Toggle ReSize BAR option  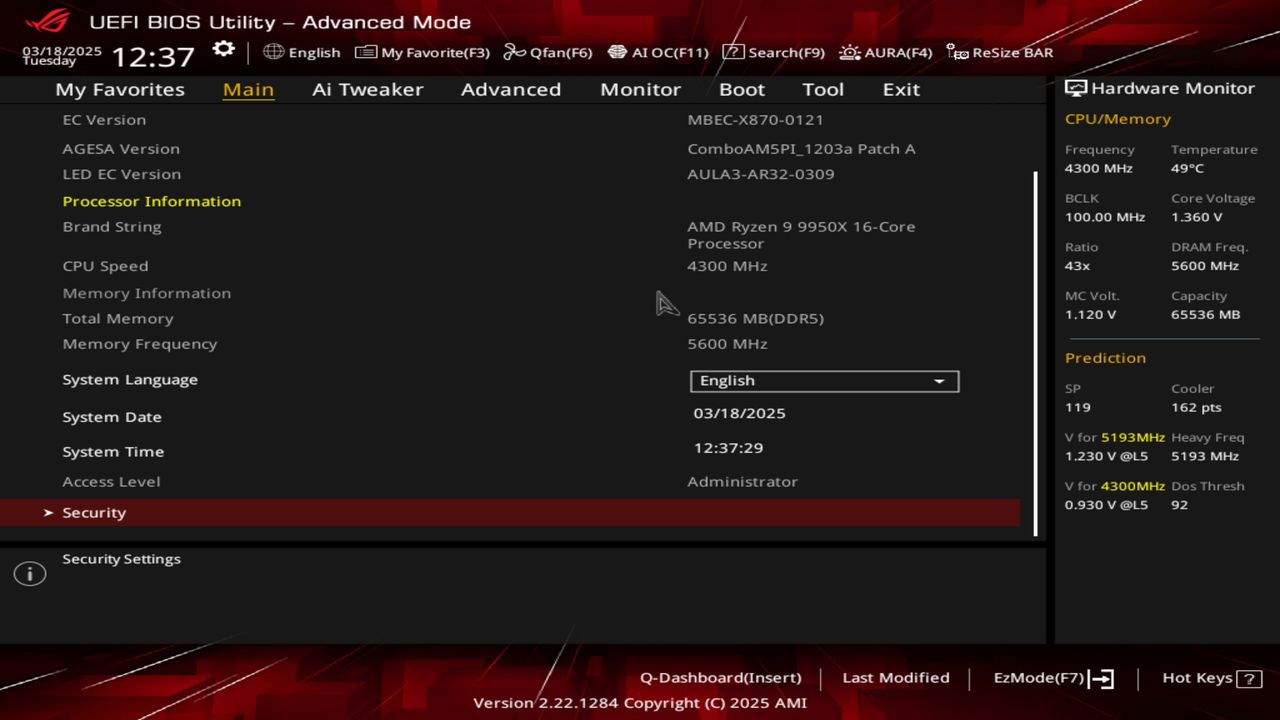[999, 52]
